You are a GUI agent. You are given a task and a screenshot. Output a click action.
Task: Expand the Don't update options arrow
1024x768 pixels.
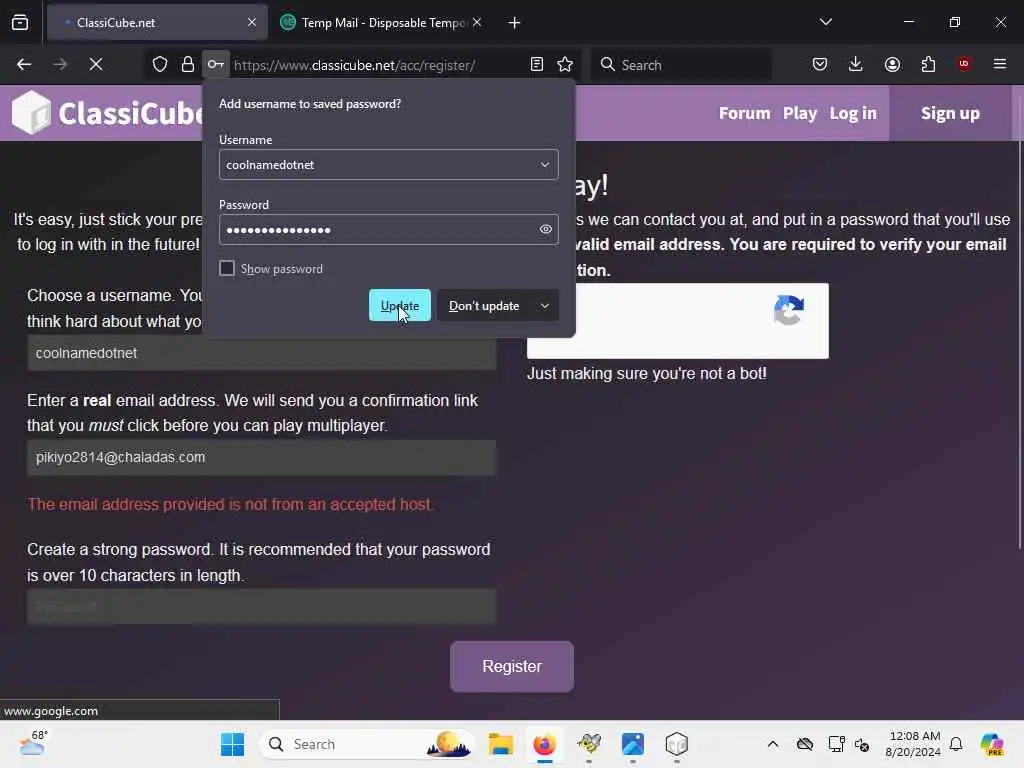(545, 306)
